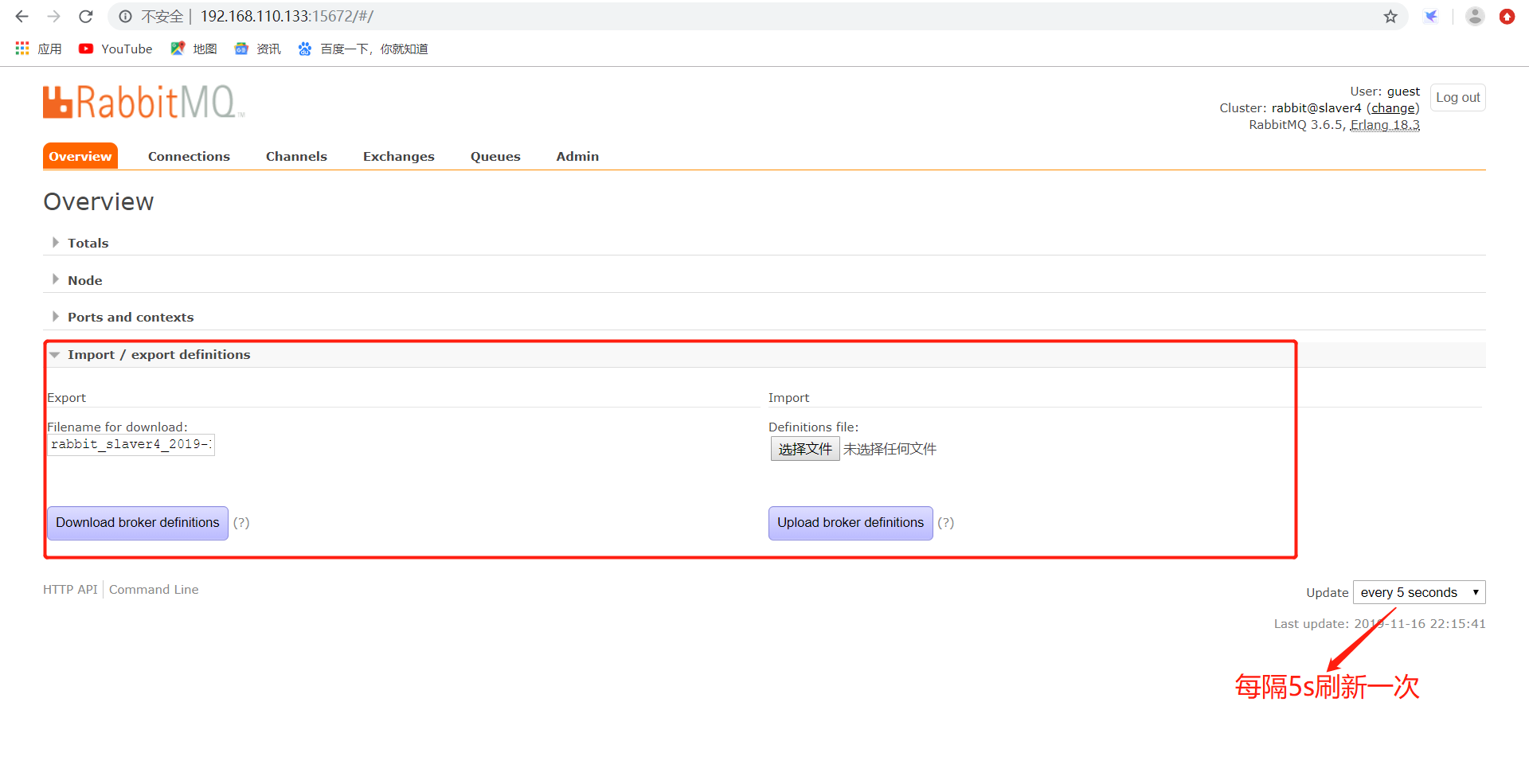The height and width of the screenshot is (784, 1529).
Task: Click the bookmark star icon in address bar
Action: (x=1390, y=16)
